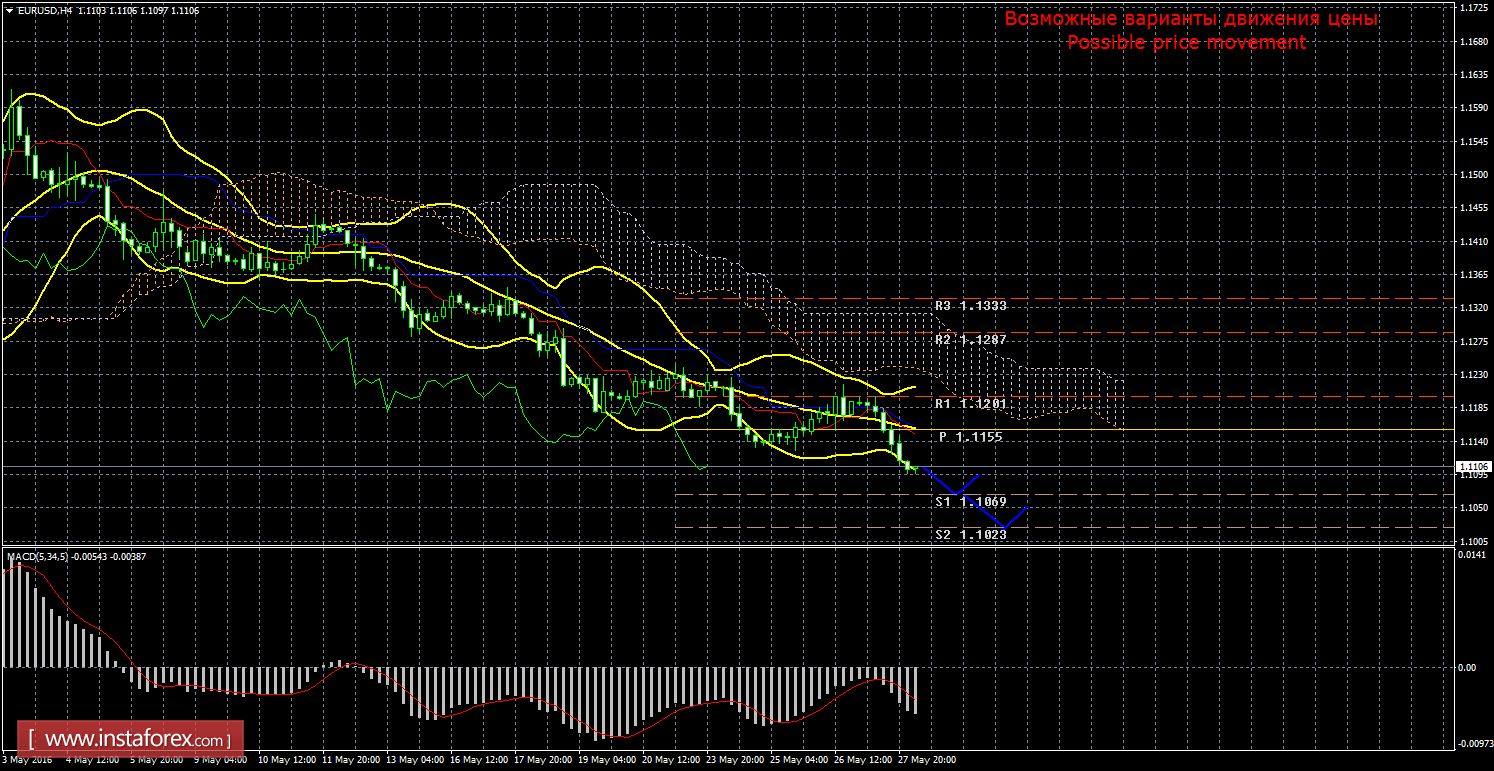Click the S1 1.1069 support label
The image size is (1494, 771).
coord(970,501)
